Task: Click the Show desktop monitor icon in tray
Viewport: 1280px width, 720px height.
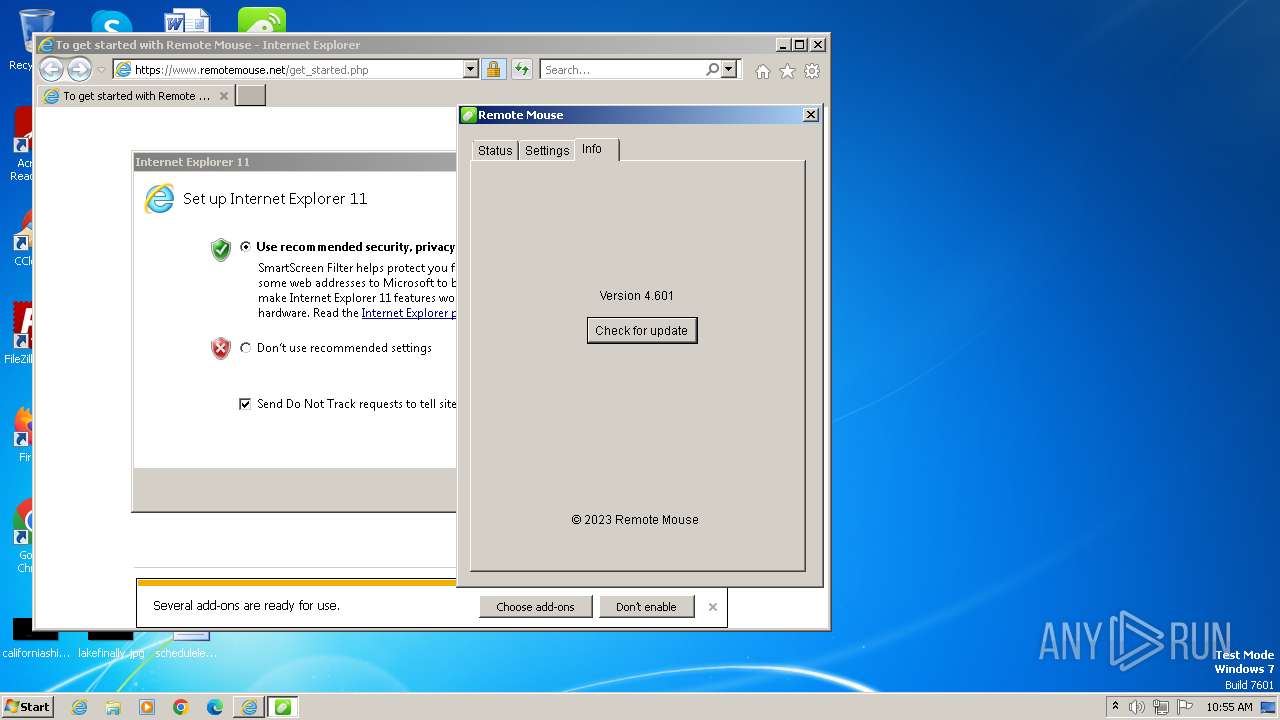Action: point(1268,707)
